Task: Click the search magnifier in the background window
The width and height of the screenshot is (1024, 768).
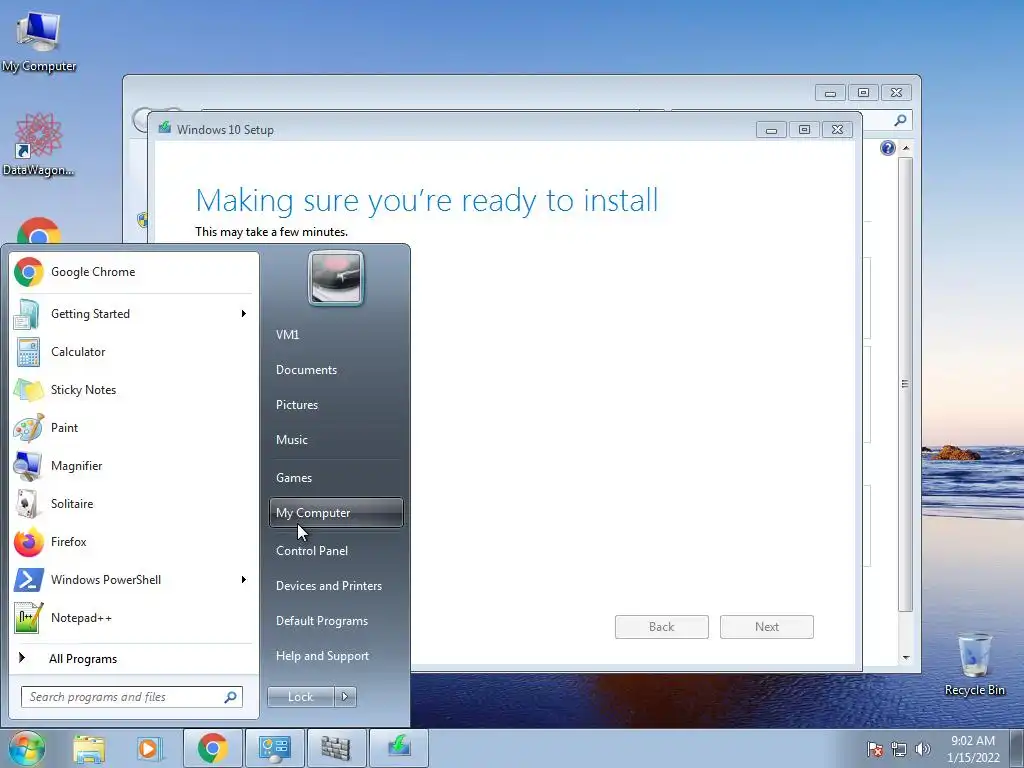Action: [x=901, y=120]
